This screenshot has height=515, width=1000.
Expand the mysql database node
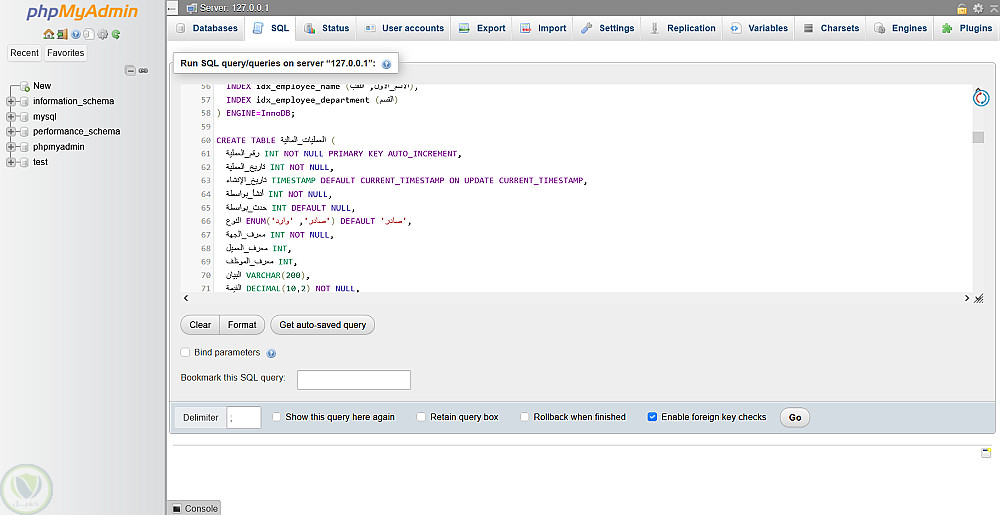[11, 116]
